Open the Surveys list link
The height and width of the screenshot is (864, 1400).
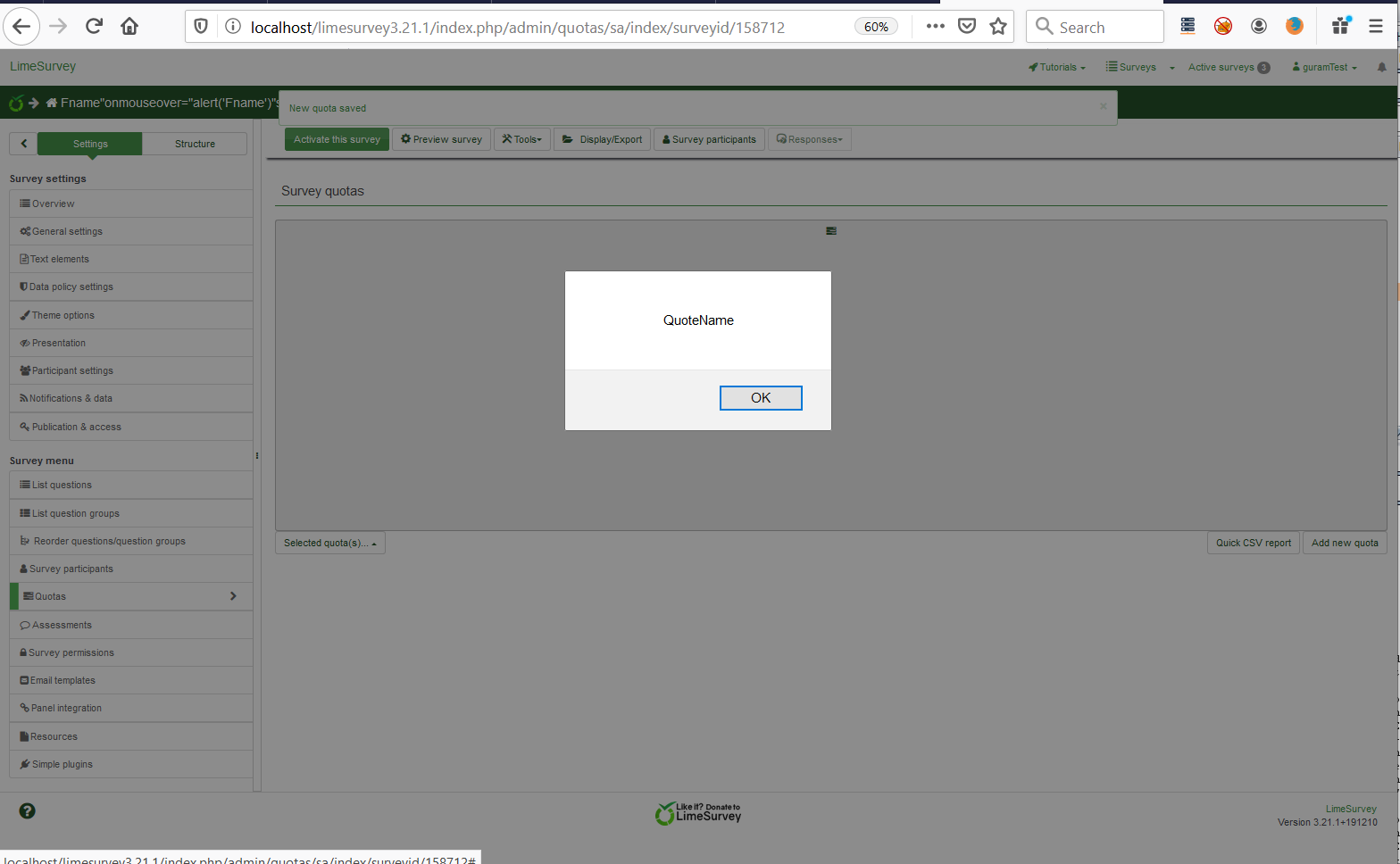tap(1130, 67)
